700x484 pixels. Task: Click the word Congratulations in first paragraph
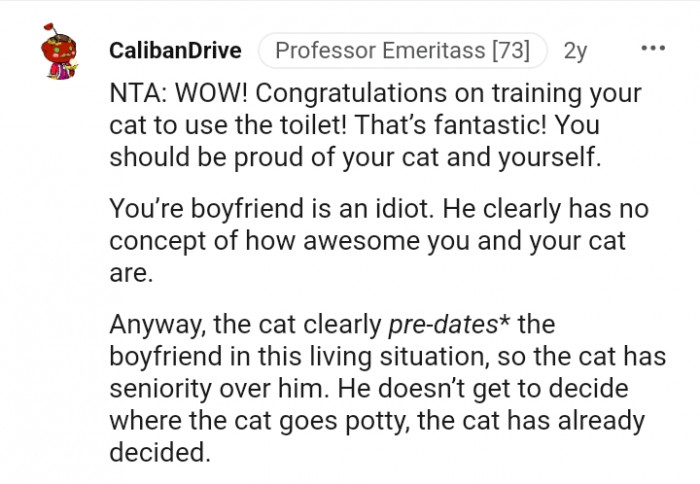351,94
